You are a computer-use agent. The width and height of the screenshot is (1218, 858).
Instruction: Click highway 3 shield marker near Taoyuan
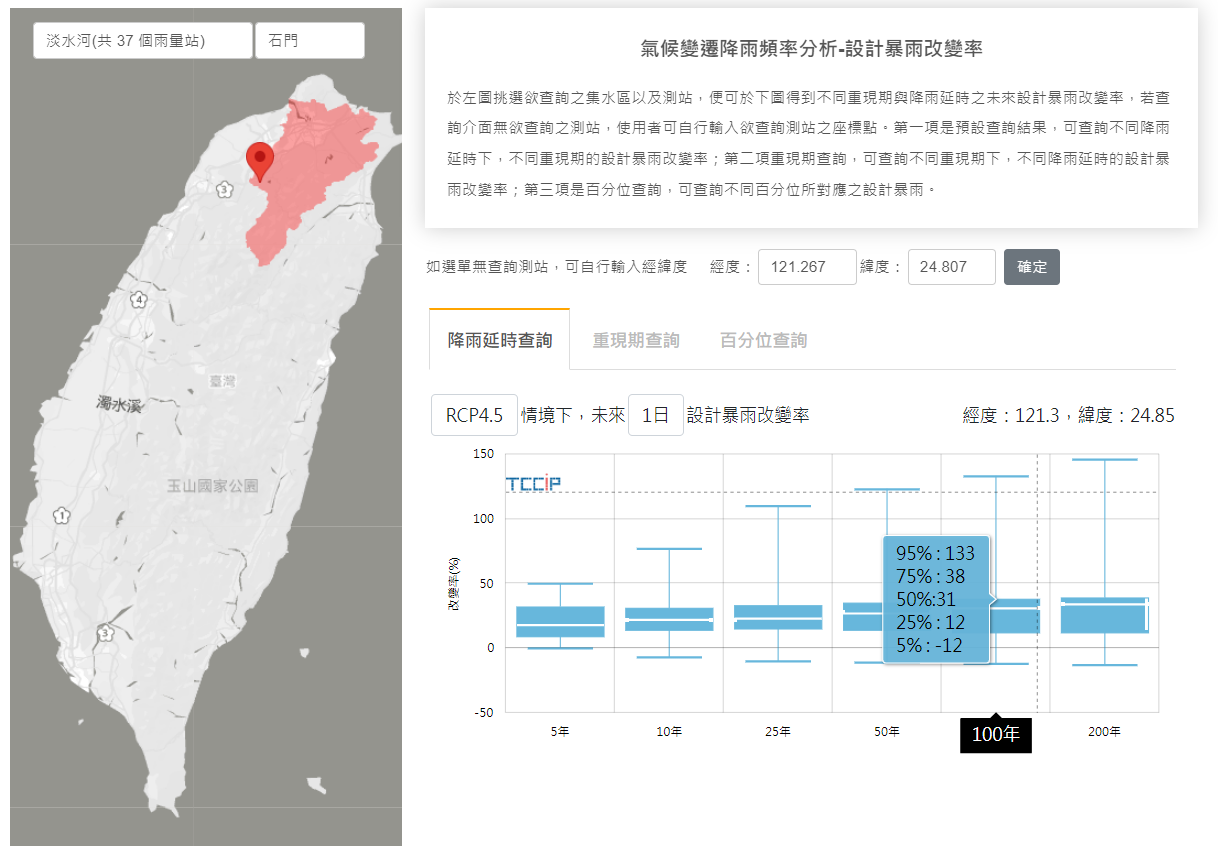tap(224, 189)
